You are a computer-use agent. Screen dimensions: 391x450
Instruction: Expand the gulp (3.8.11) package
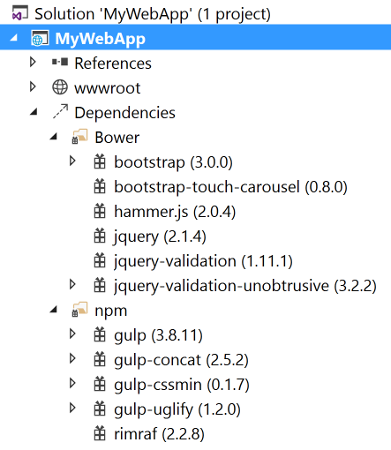pos(72,333)
